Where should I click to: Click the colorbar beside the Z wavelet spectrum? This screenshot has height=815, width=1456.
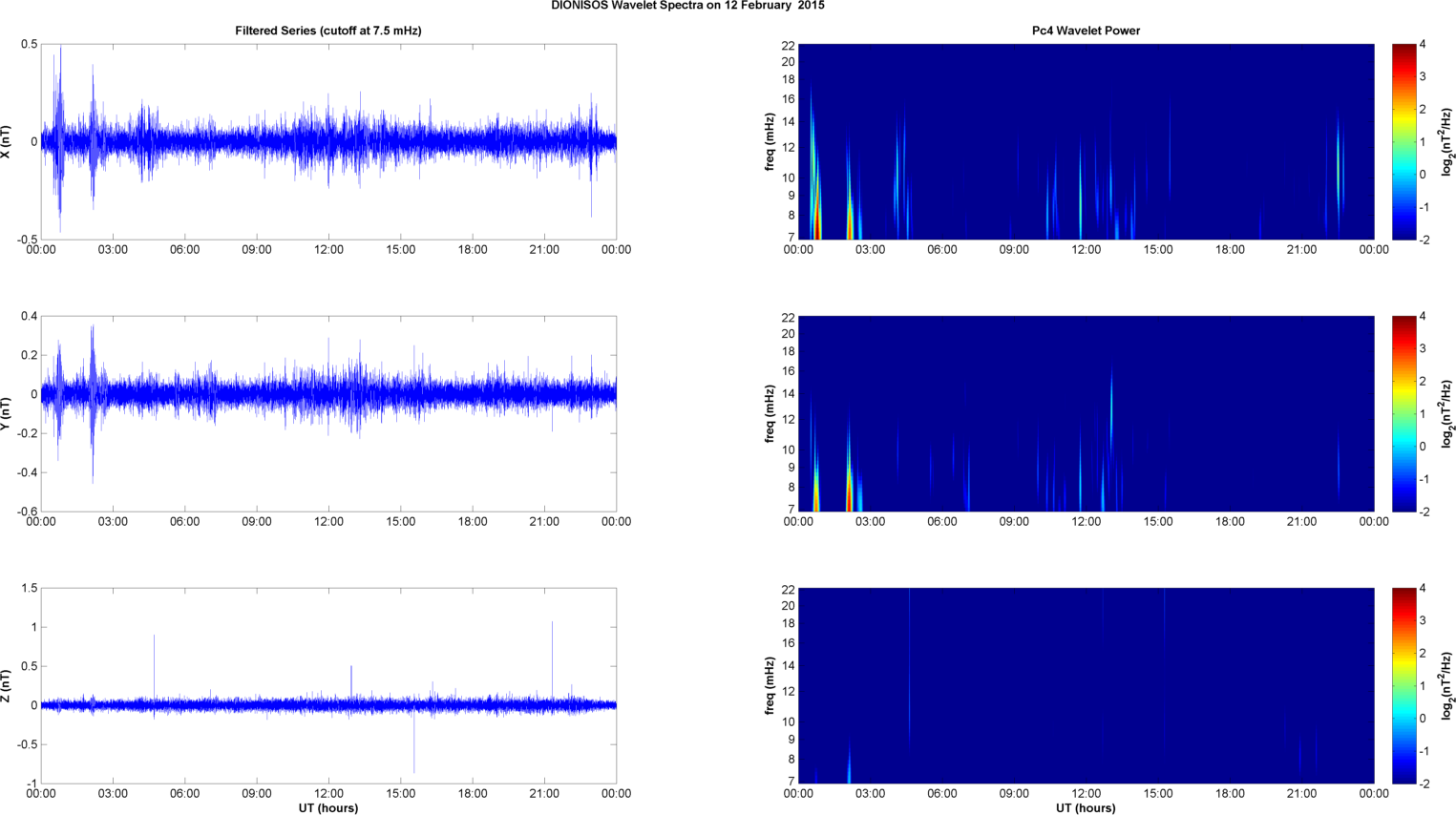1403,685
